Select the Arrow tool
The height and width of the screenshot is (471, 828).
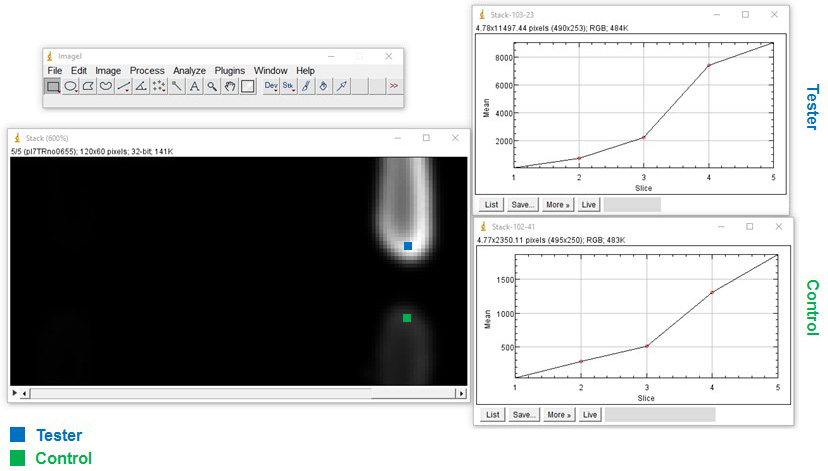pyautogui.click(x=342, y=86)
